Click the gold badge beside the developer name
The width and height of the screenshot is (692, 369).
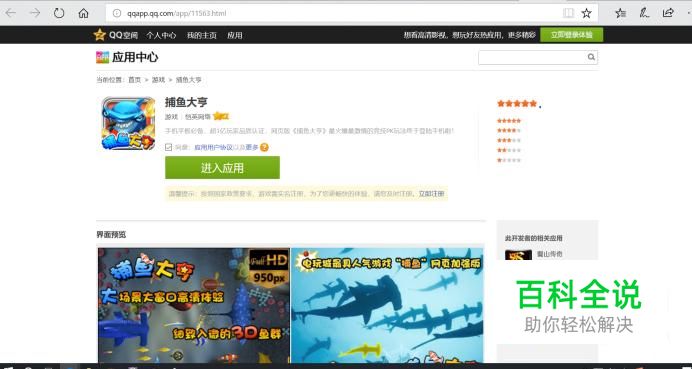click(x=221, y=117)
